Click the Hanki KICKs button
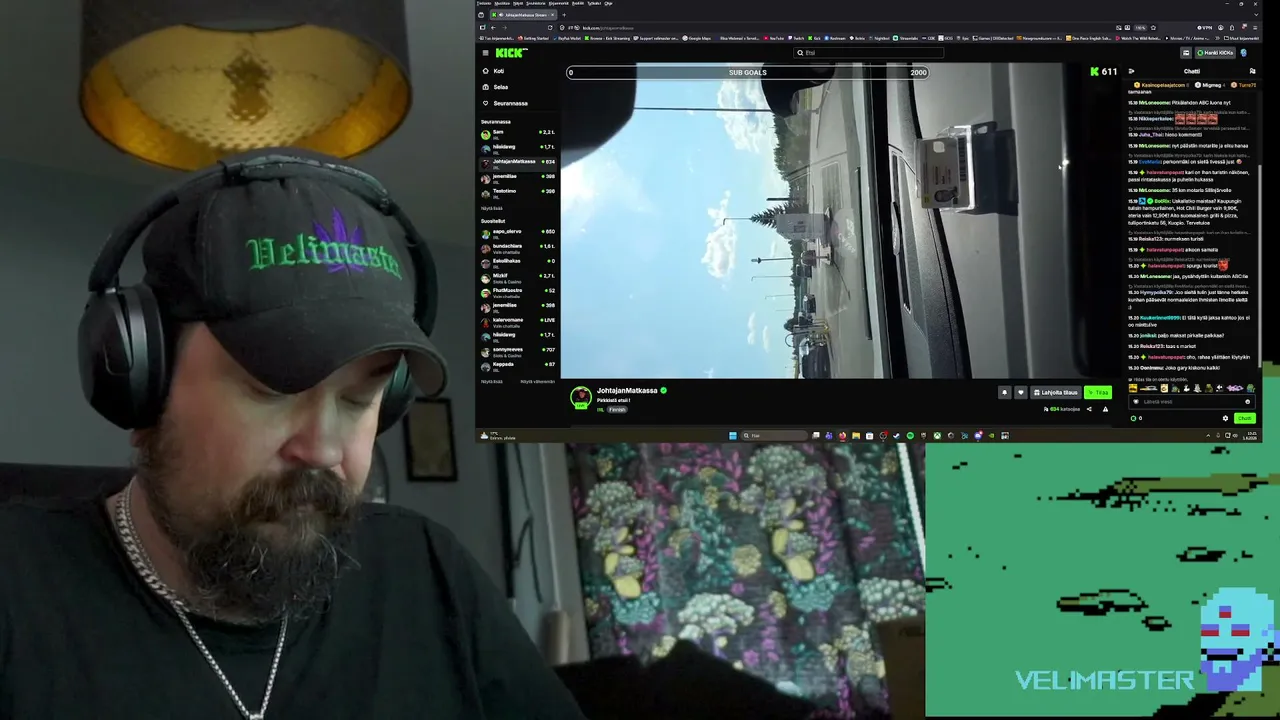This screenshot has height=720, width=1280. coord(1216,53)
